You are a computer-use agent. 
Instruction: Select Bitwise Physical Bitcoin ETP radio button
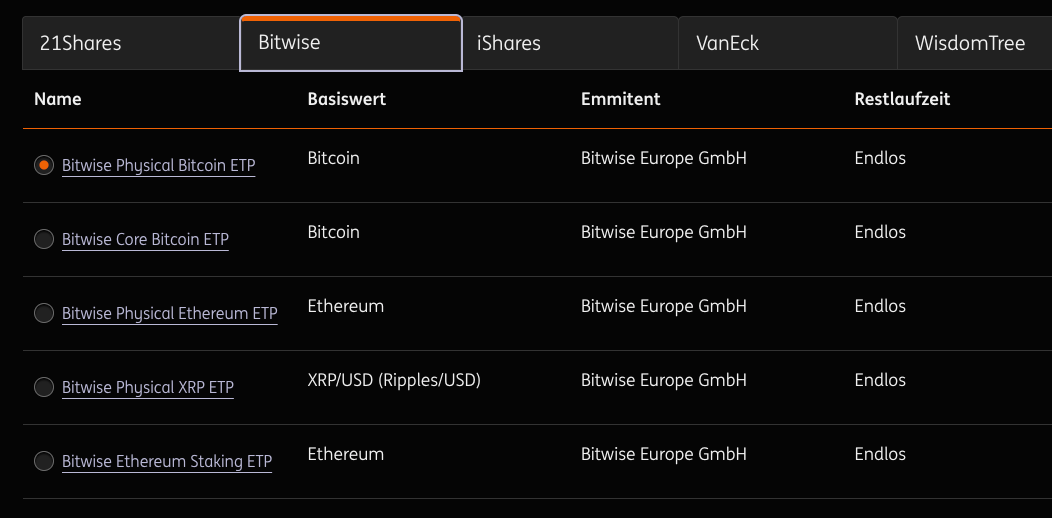pyautogui.click(x=44, y=166)
